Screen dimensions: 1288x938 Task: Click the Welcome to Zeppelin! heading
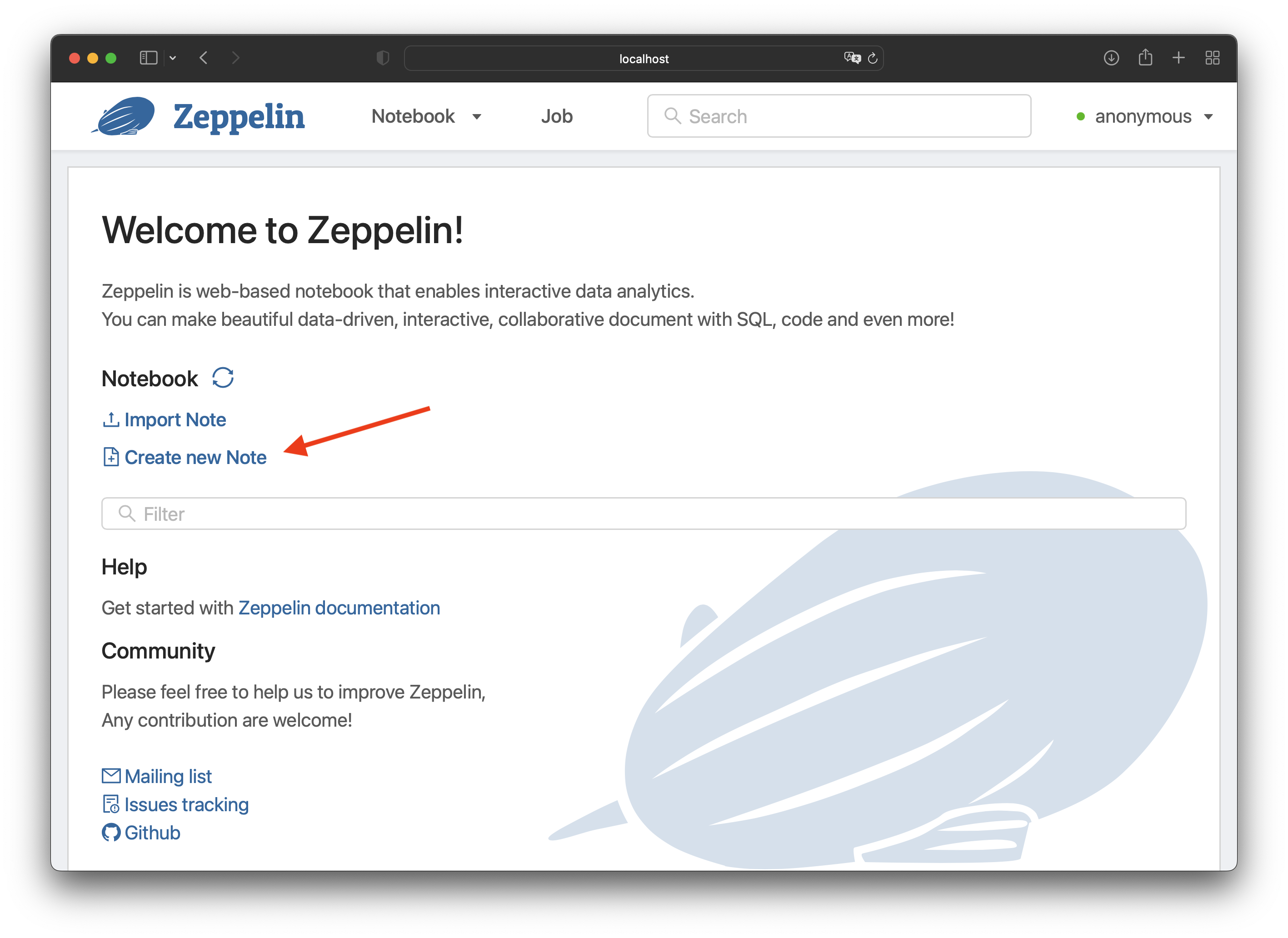(x=282, y=230)
